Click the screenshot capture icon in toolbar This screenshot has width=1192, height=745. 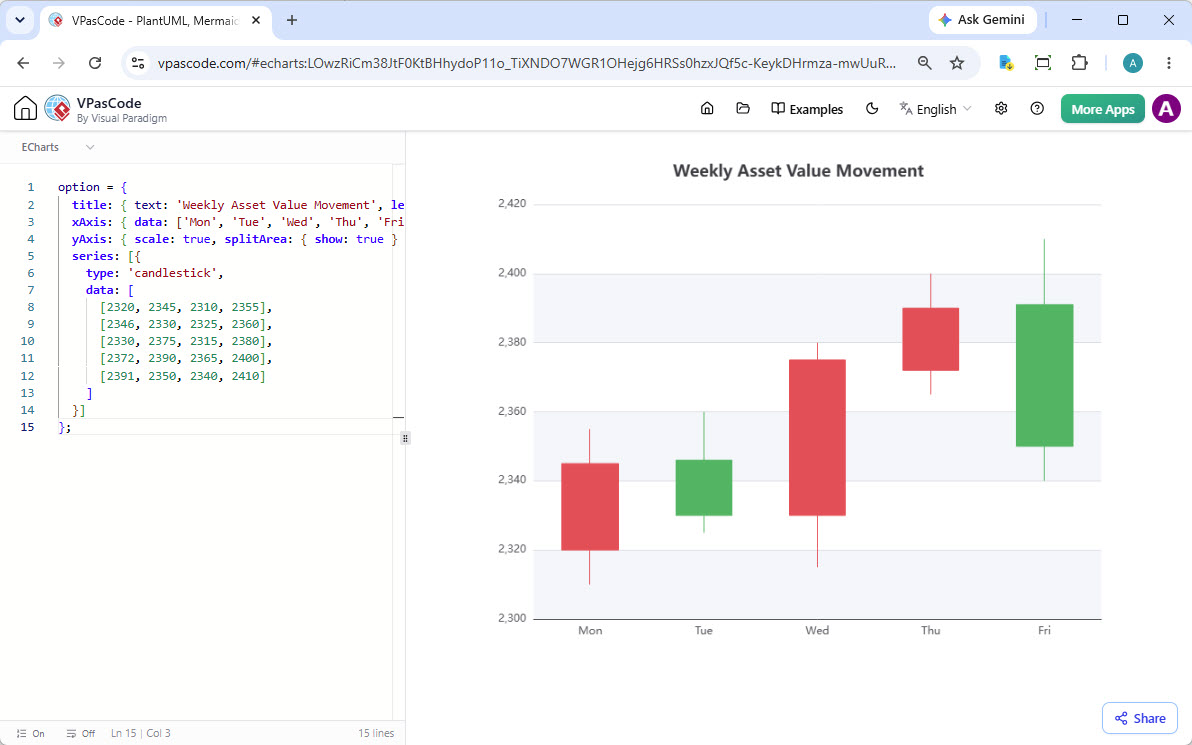coord(1043,63)
